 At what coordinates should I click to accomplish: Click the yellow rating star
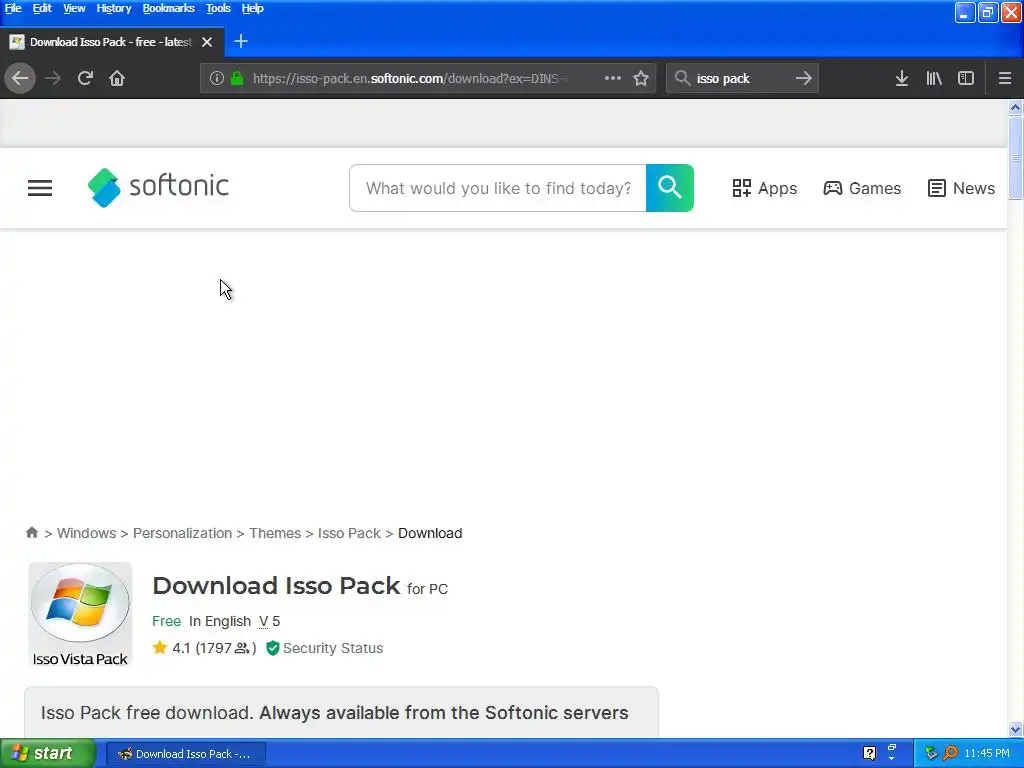pyautogui.click(x=159, y=648)
